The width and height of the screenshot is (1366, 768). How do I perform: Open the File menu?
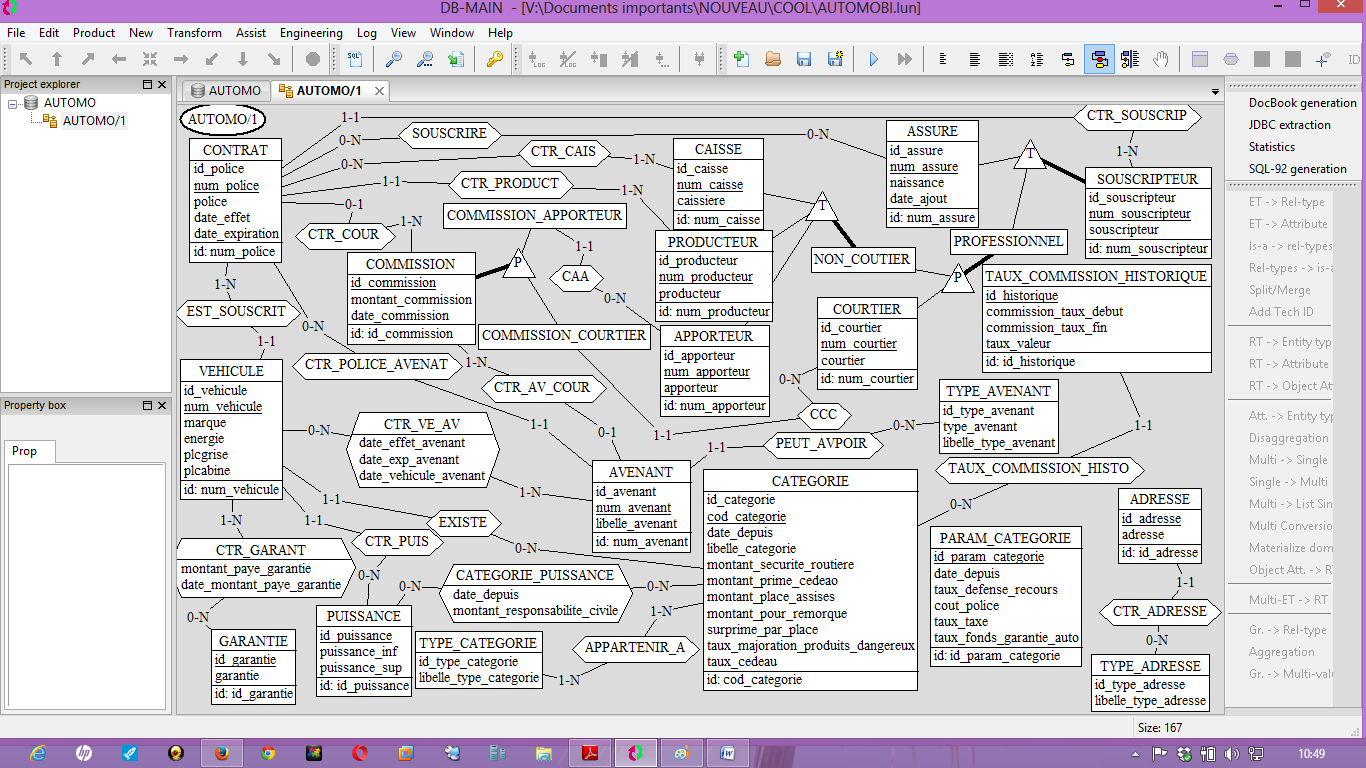(x=17, y=33)
